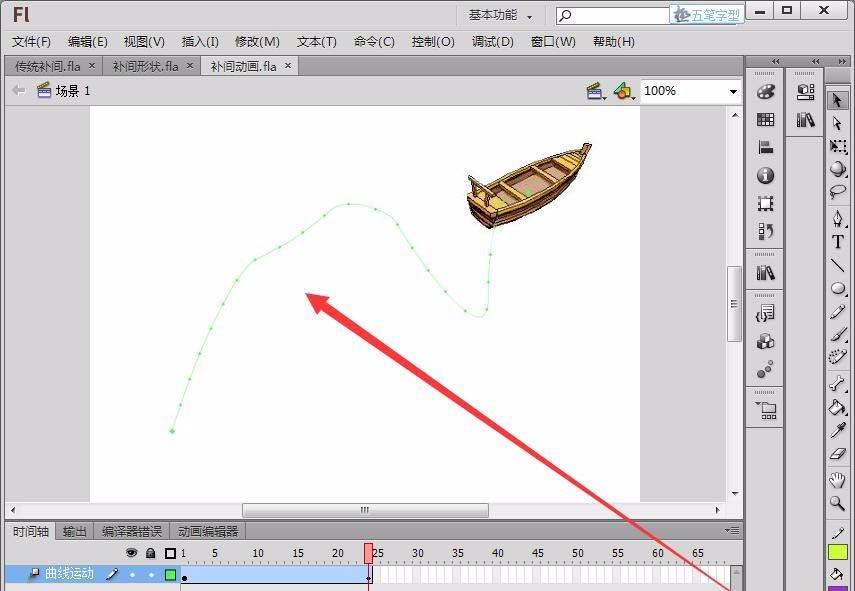Open the 基本功能 workspace dropdown
Screen dimensions: 855x591
pos(500,15)
